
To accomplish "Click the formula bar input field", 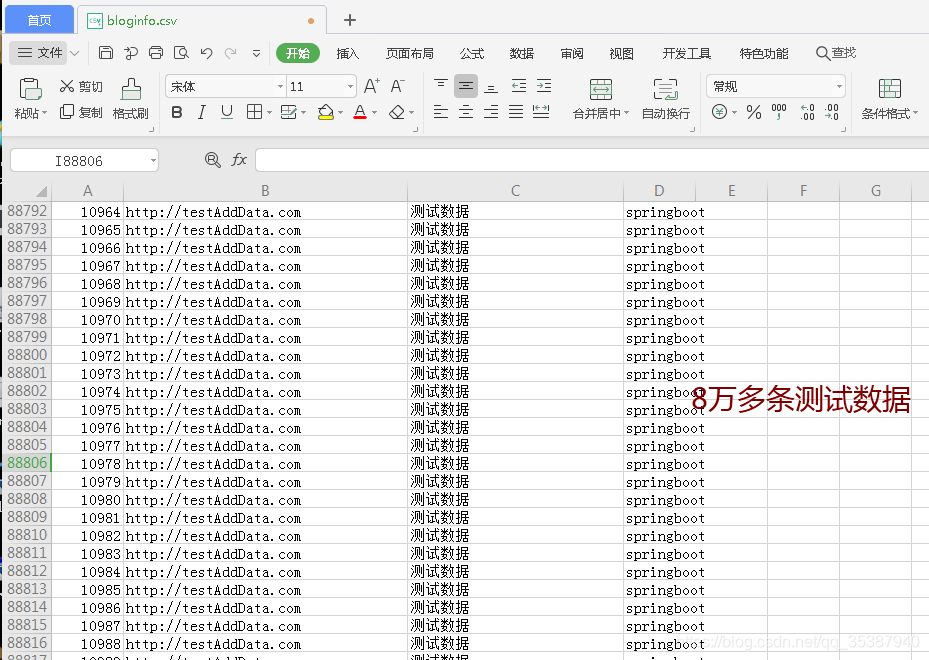I will click(x=592, y=160).
